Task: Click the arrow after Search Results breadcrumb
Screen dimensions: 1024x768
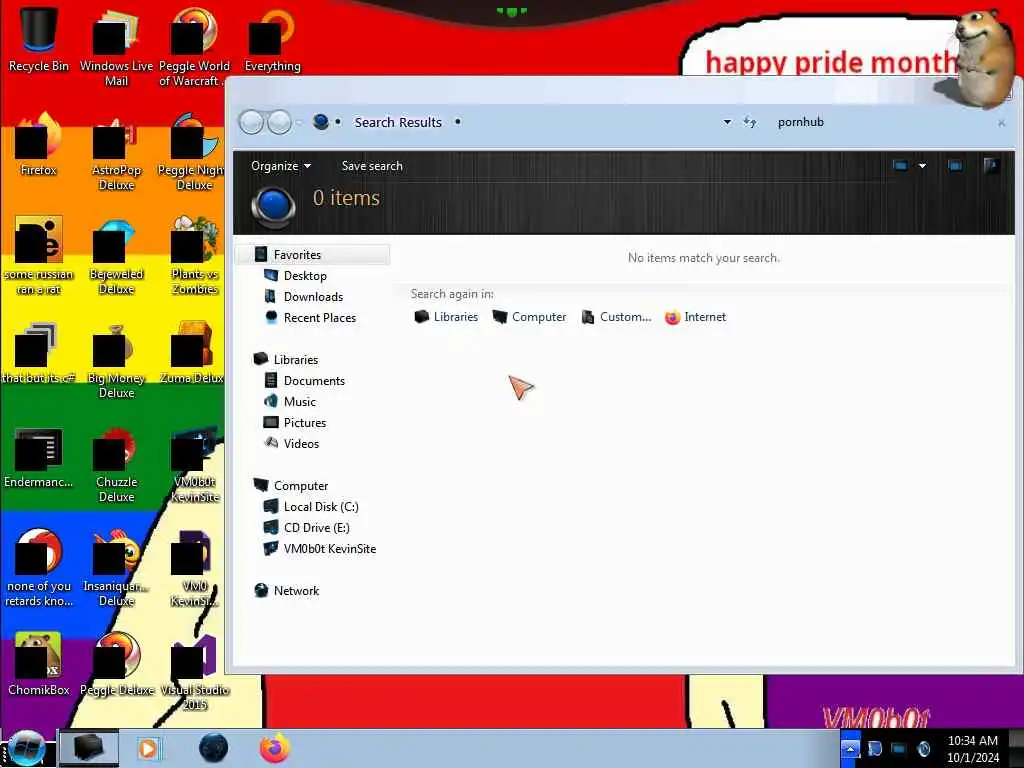Action: click(x=458, y=122)
